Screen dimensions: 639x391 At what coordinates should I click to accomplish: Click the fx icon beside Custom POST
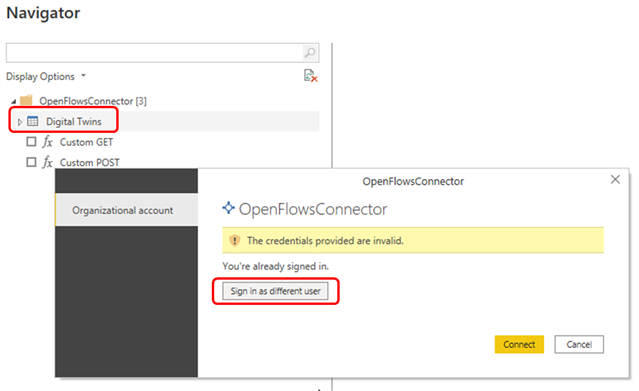(x=48, y=162)
